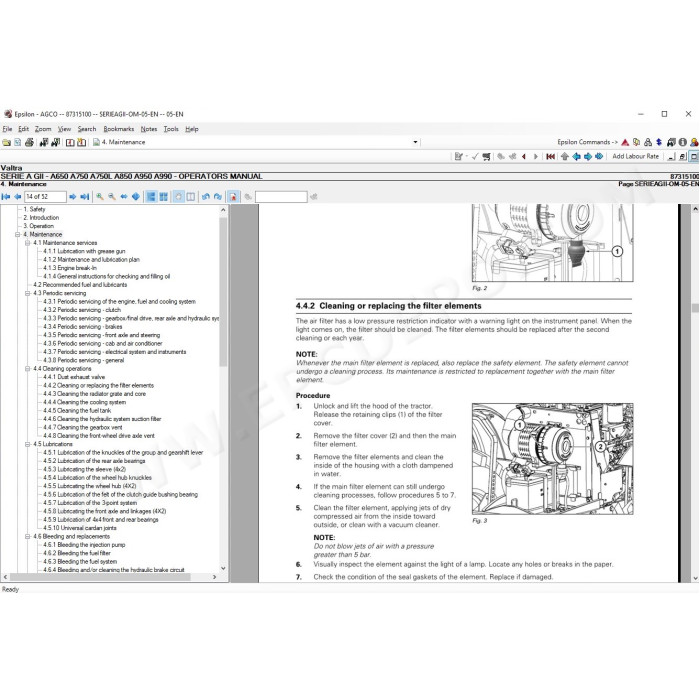700x700 pixels.
Task: Select 4.3.4 Periodic servicing - brakes
Action: (x=83, y=327)
